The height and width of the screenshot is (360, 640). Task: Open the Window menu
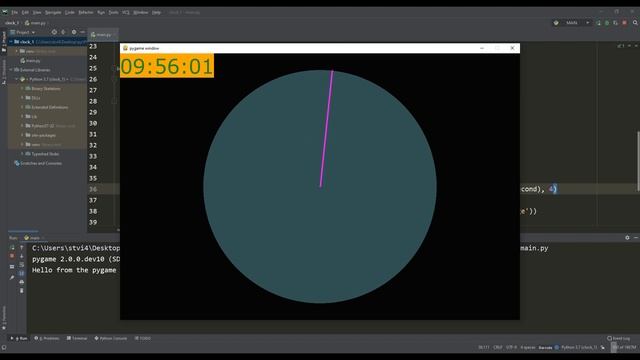pyautogui.click(x=141, y=12)
